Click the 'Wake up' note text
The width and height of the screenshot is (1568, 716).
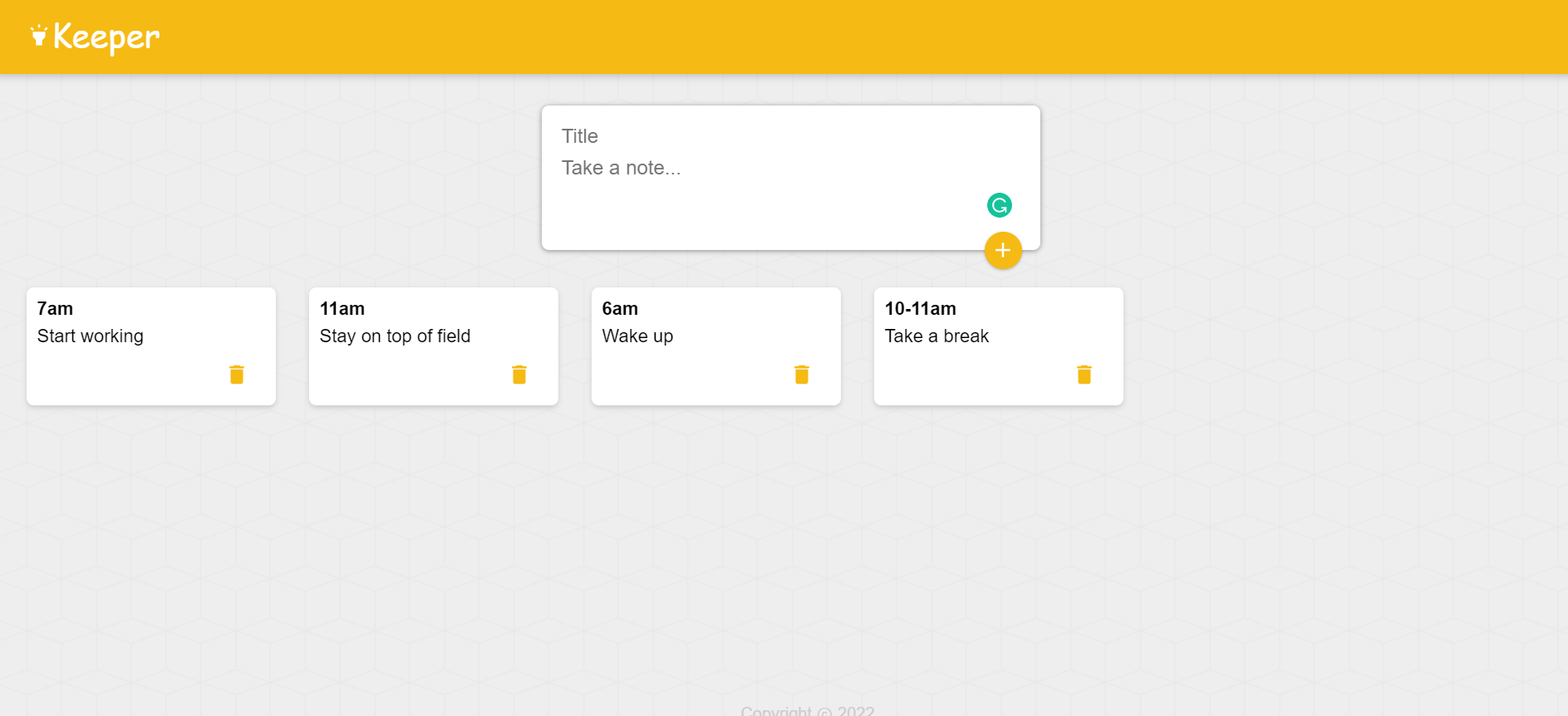point(637,336)
